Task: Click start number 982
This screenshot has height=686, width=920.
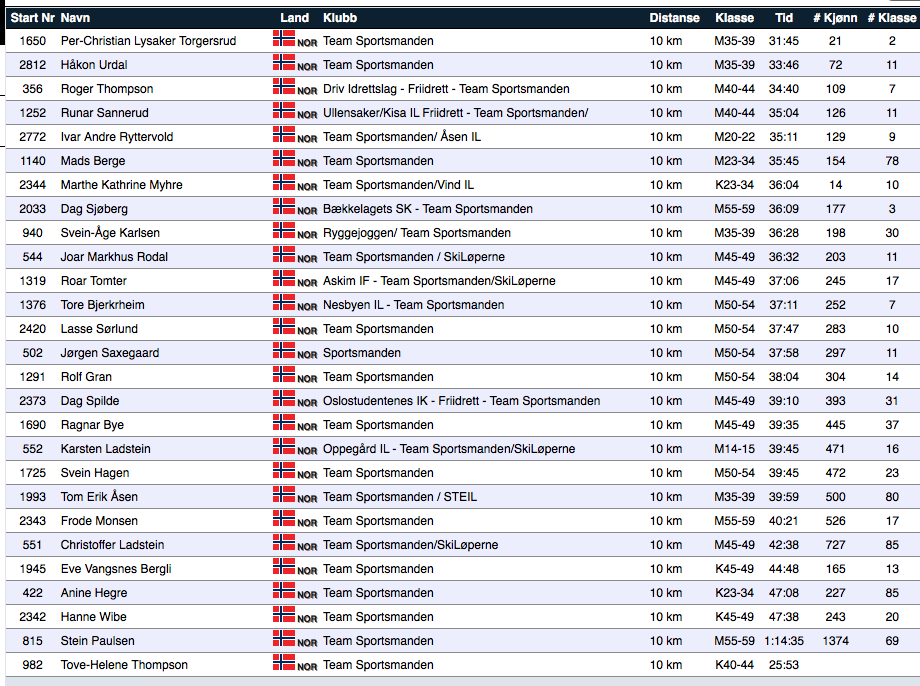Action: [x=32, y=665]
